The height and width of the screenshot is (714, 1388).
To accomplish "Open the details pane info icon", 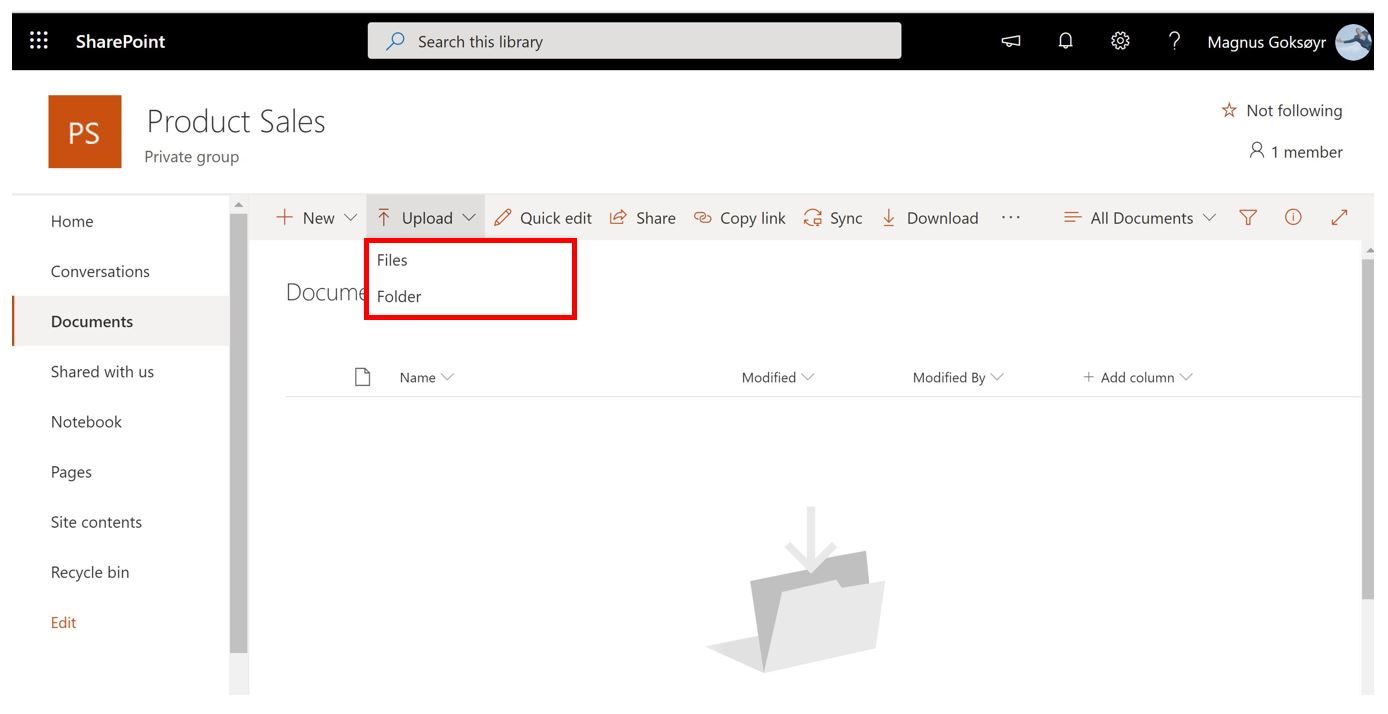I will click(x=1293, y=218).
